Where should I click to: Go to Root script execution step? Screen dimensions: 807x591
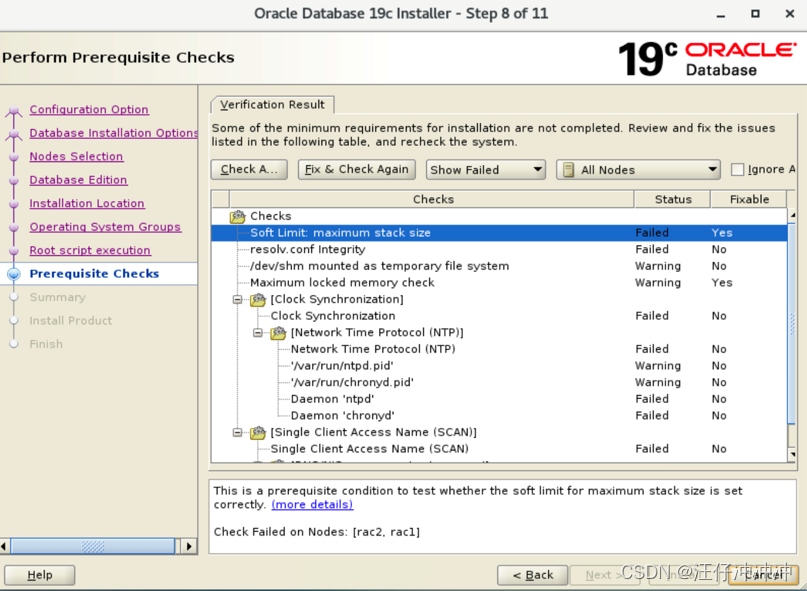(x=90, y=250)
